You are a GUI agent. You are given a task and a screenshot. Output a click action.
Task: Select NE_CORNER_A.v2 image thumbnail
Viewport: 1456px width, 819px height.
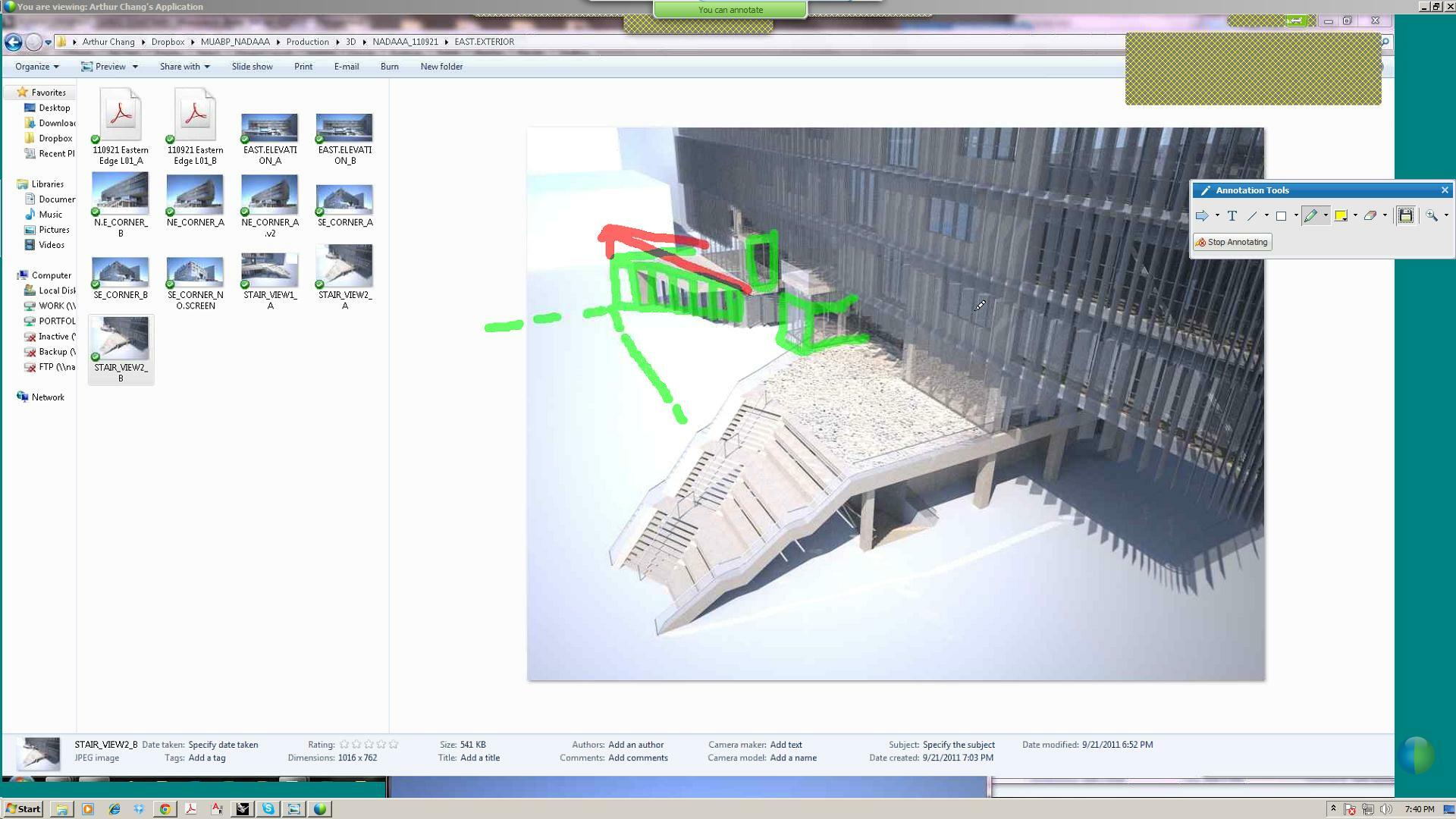(270, 206)
